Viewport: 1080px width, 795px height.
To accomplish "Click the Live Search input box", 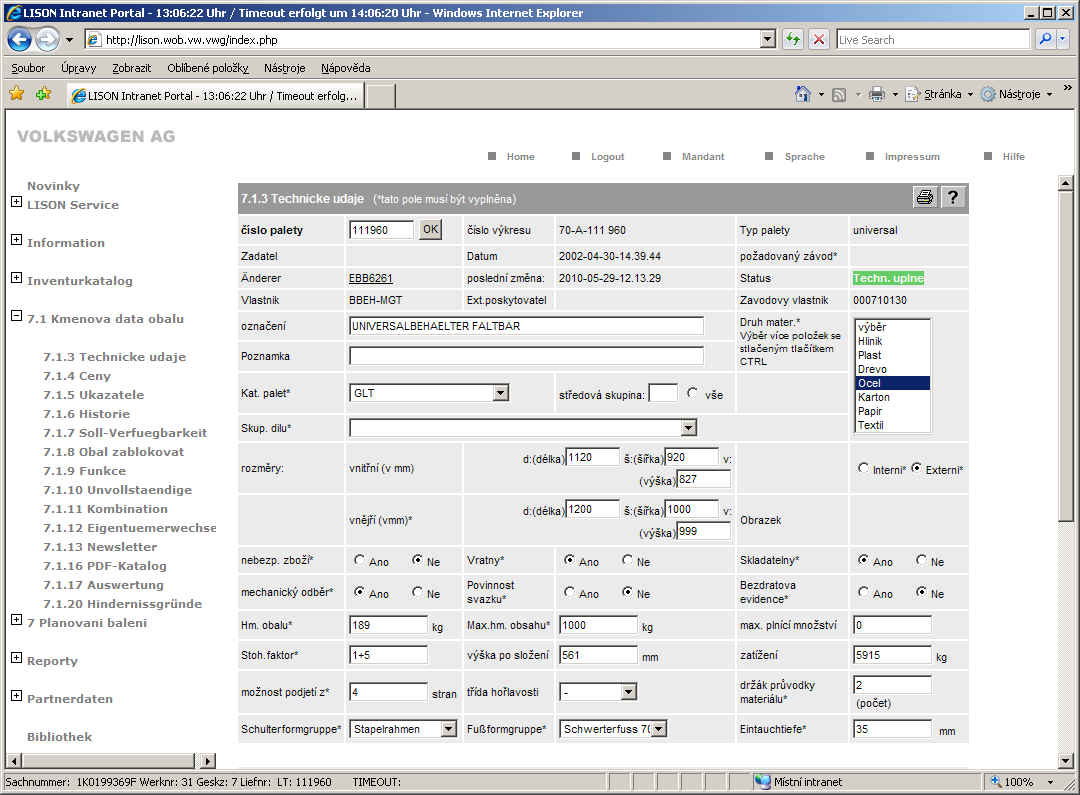I will click(933, 39).
